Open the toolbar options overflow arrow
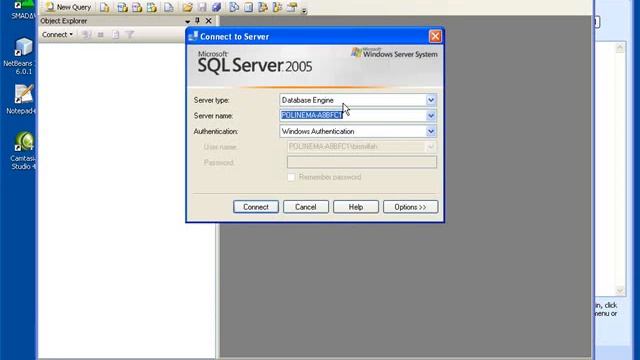 click(x=304, y=11)
